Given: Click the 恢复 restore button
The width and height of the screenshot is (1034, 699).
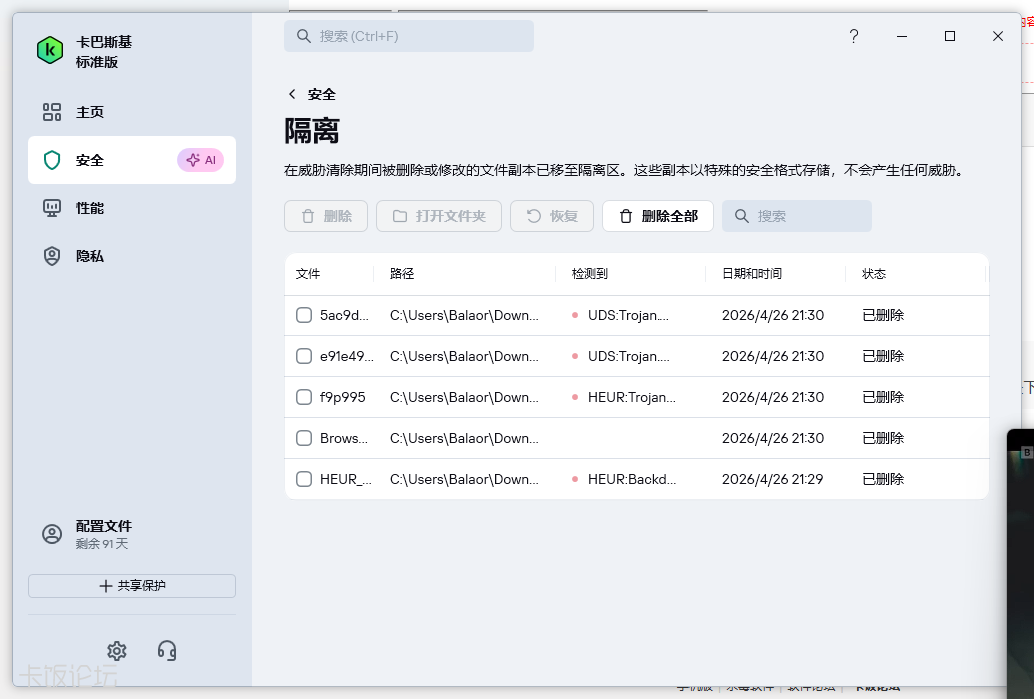Looking at the screenshot, I should [x=552, y=216].
